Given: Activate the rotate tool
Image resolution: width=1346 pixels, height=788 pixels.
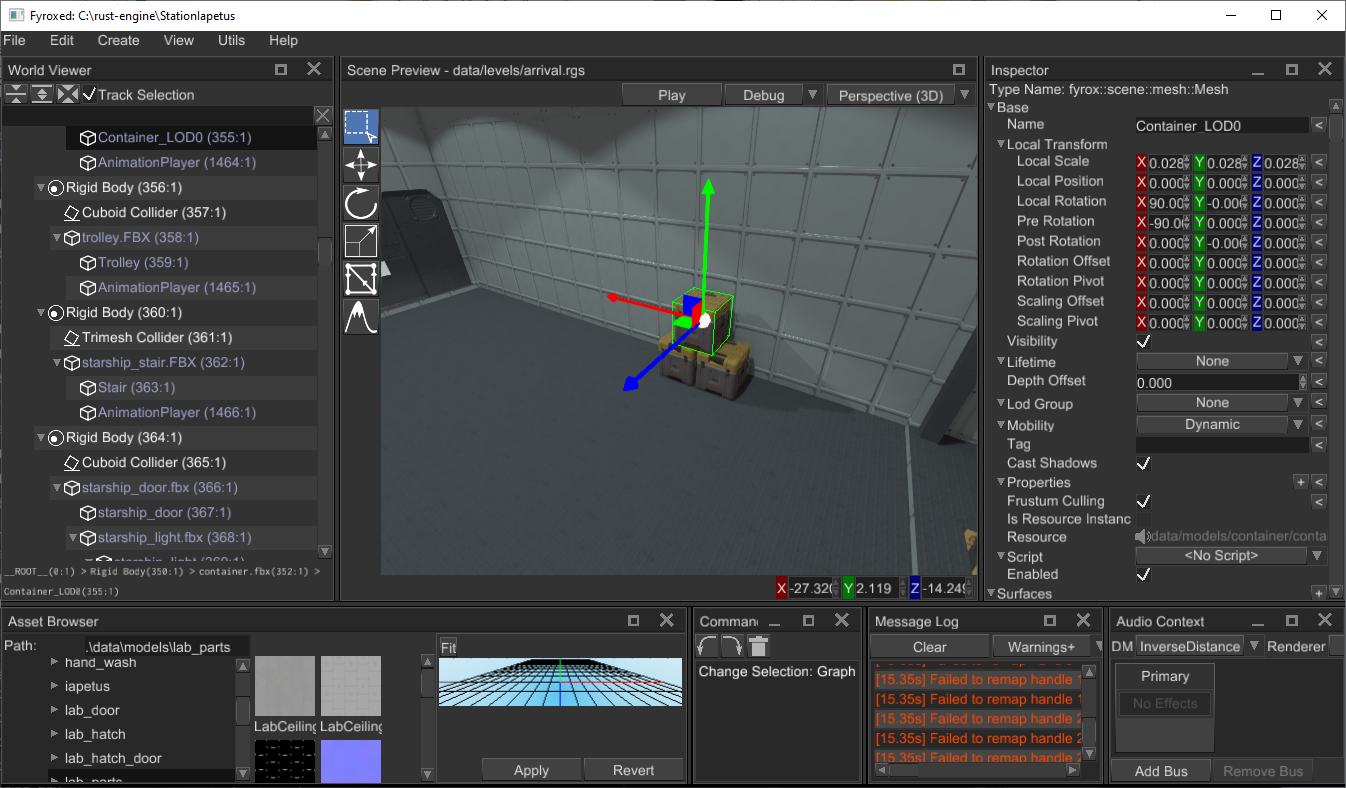Looking at the screenshot, I should [360, 203].
